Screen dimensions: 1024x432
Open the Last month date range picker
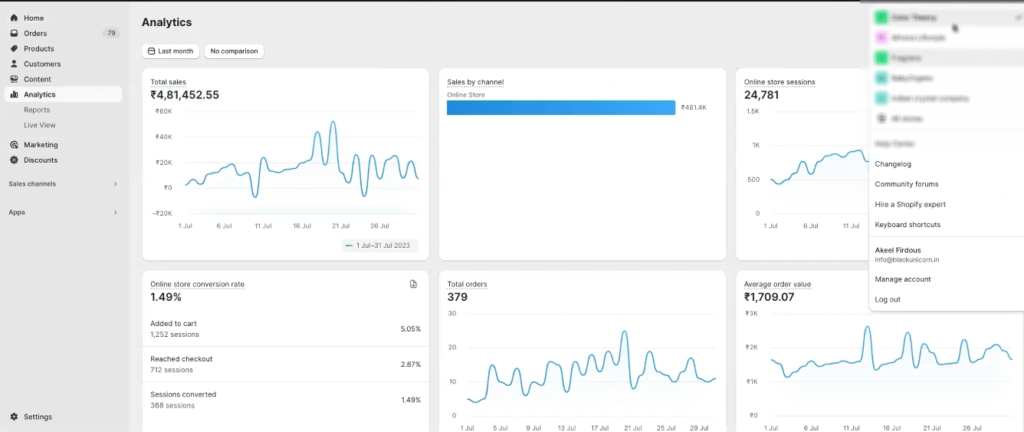(x=170, y=51)
